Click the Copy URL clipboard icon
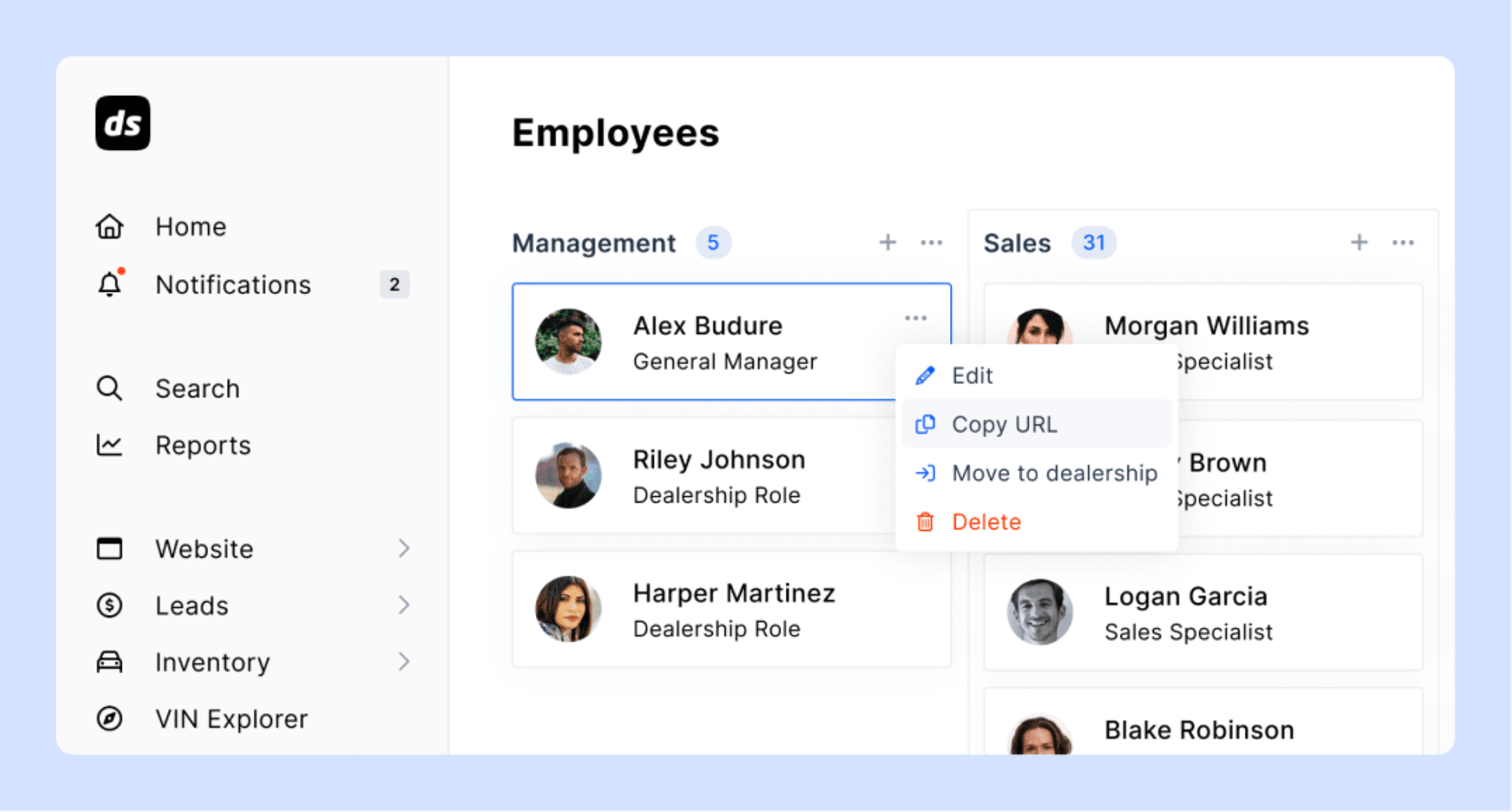This screenshot has height=812, width=1512. pyautogui.click(x=925, y=424)
